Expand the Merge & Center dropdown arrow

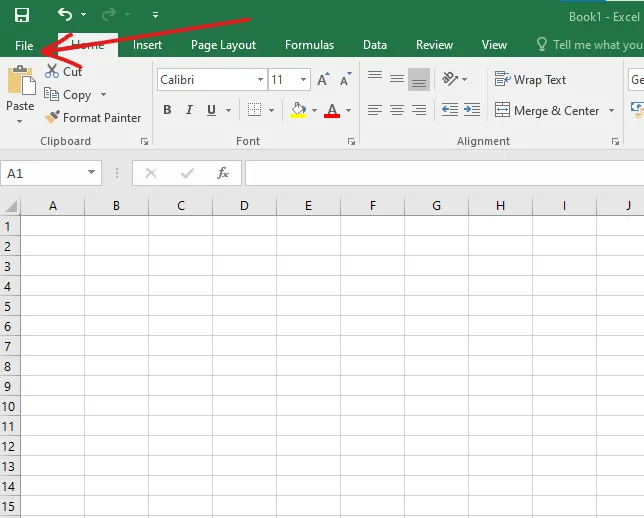click(x=612, y=111)
